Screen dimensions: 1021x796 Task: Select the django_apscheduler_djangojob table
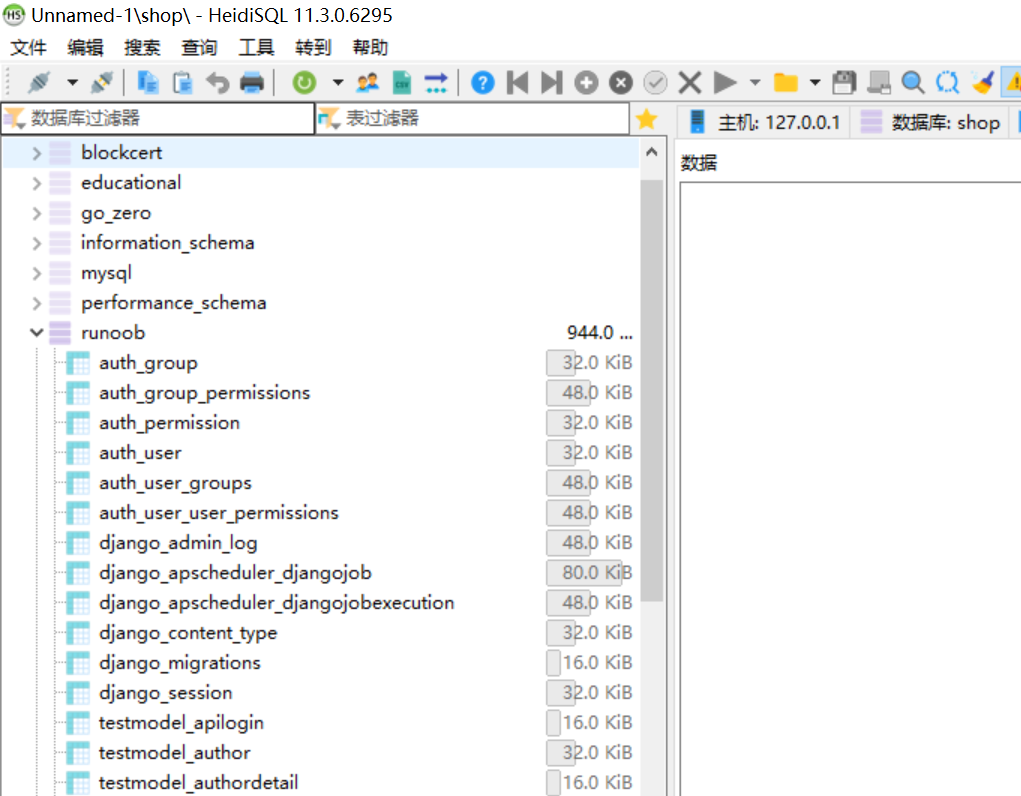[x=235, y=573]
